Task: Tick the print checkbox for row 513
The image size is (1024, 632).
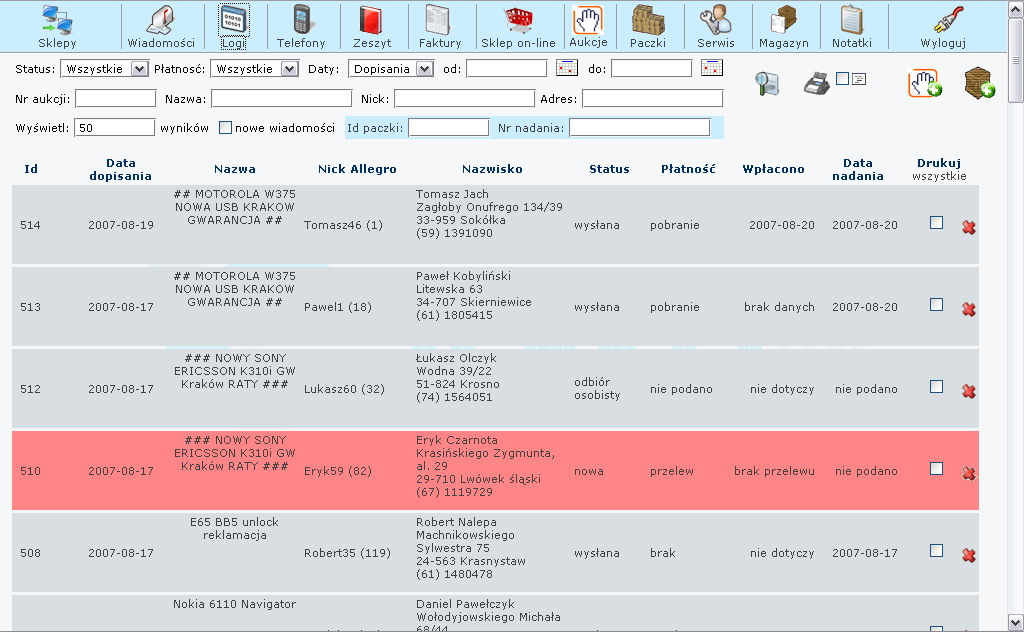Action: pos(936,305)
